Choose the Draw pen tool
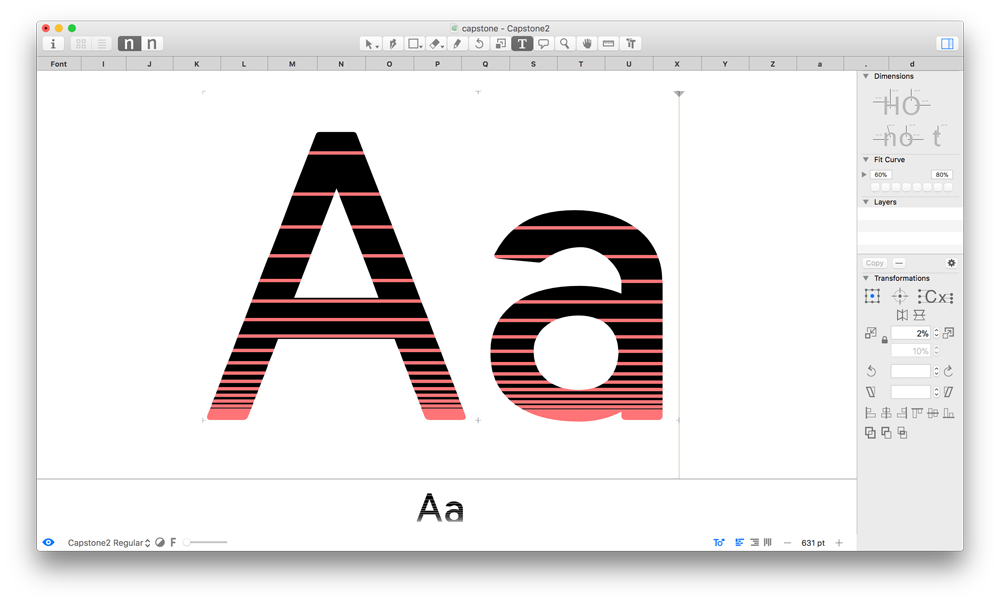 pos(394,43)
